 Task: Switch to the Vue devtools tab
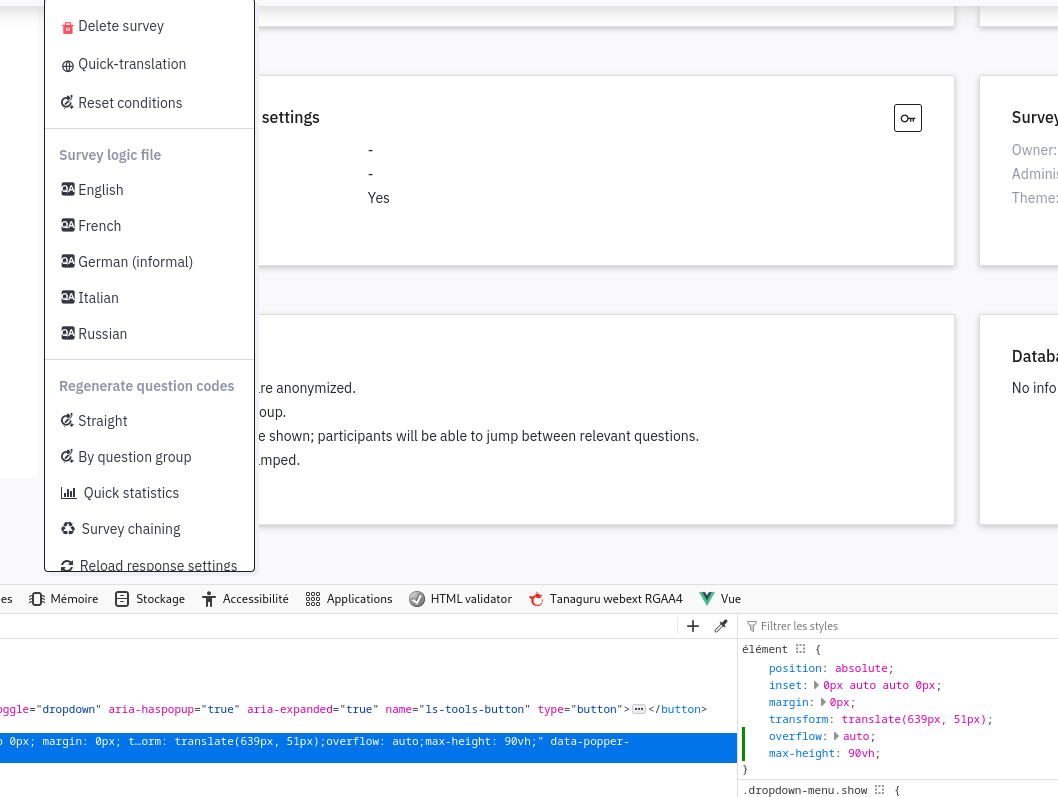point(720,599)
